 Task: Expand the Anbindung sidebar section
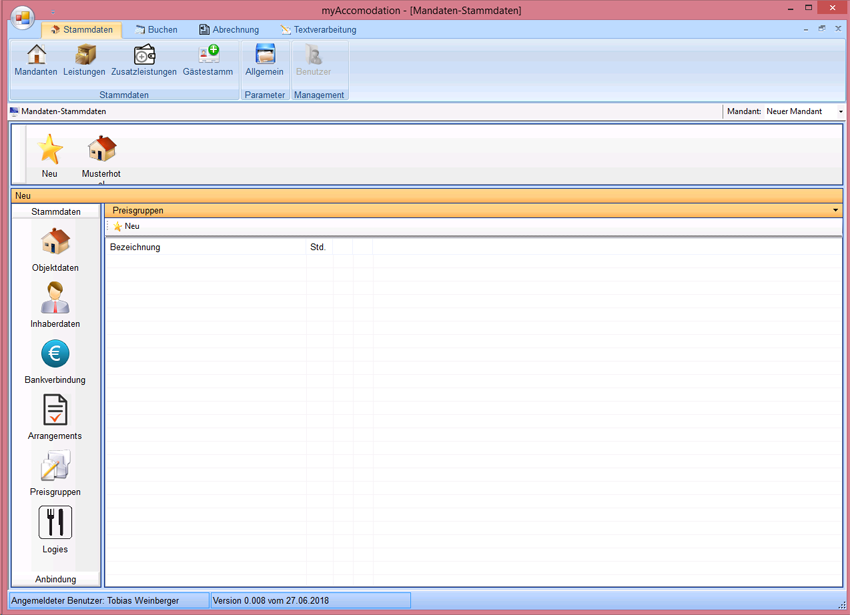pyautogui.click(x=56, y=579)
